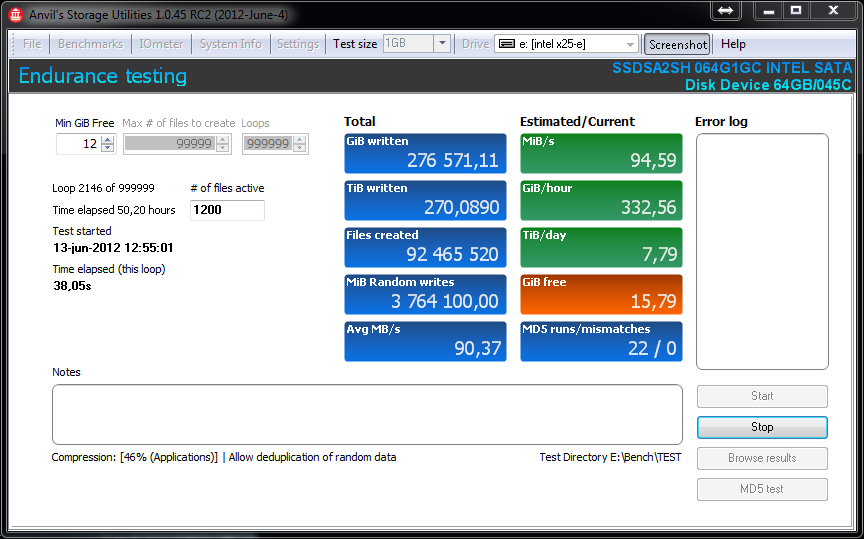Increase Loops value with up arrow

(299, 139)
